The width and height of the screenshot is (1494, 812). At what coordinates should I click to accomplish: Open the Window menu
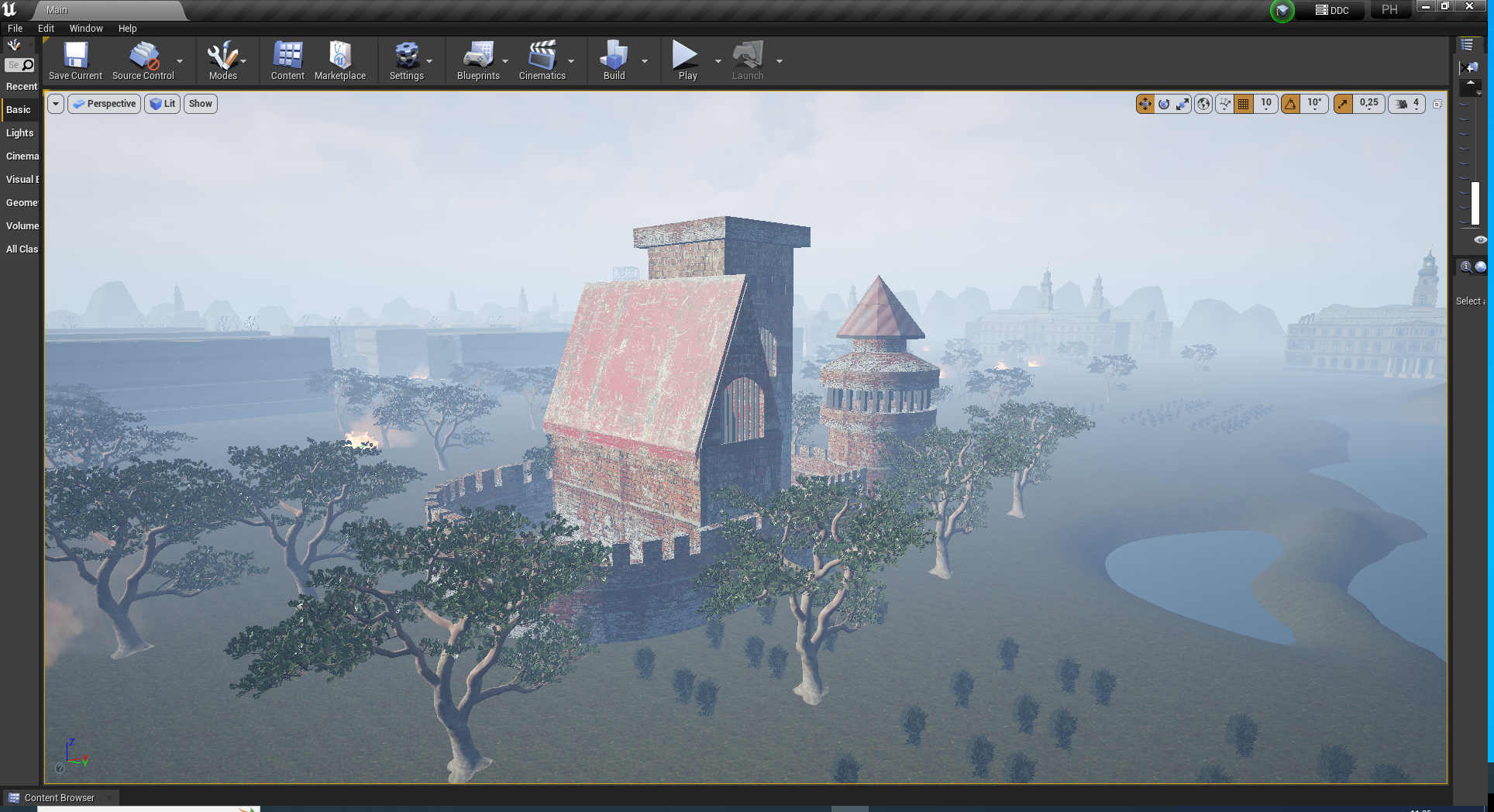pos(86,29)
